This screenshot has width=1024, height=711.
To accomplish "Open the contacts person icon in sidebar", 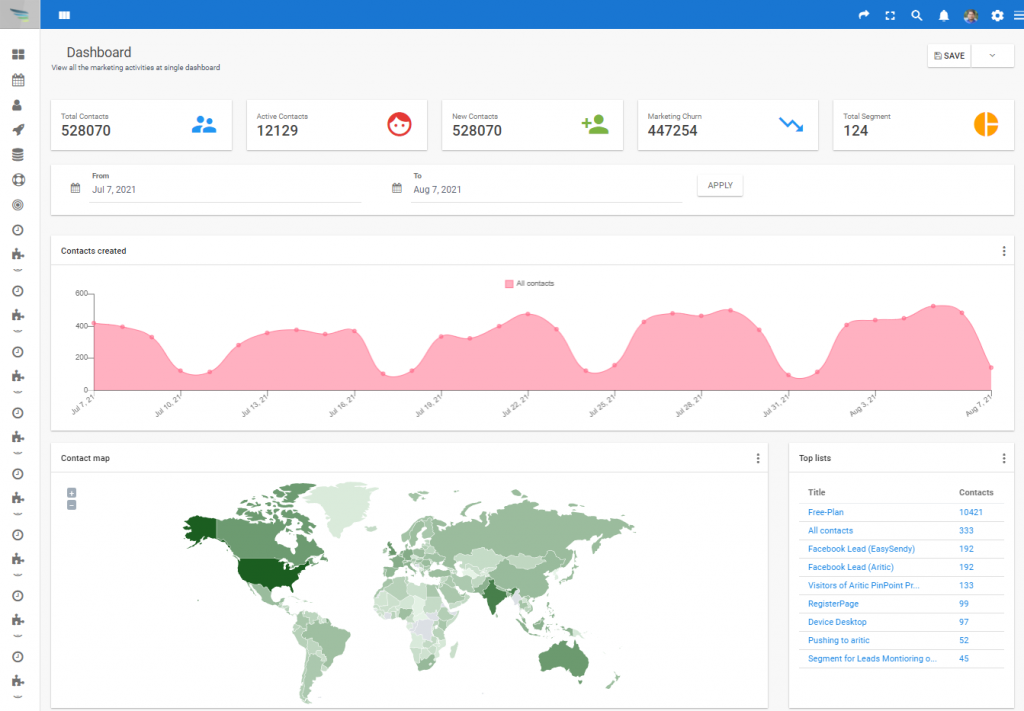I will [18, 104].
